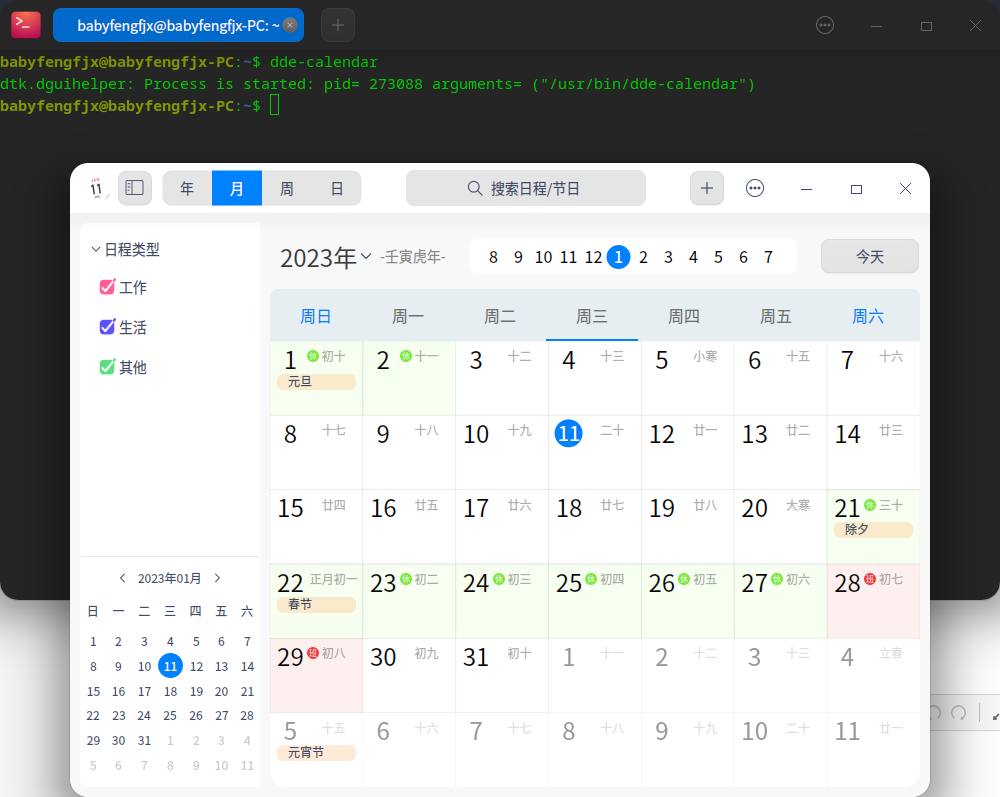Viewport: 1000px width, 797px height.
Task: Click the plus icon to add schedule
Action: (x=707, y=188)
